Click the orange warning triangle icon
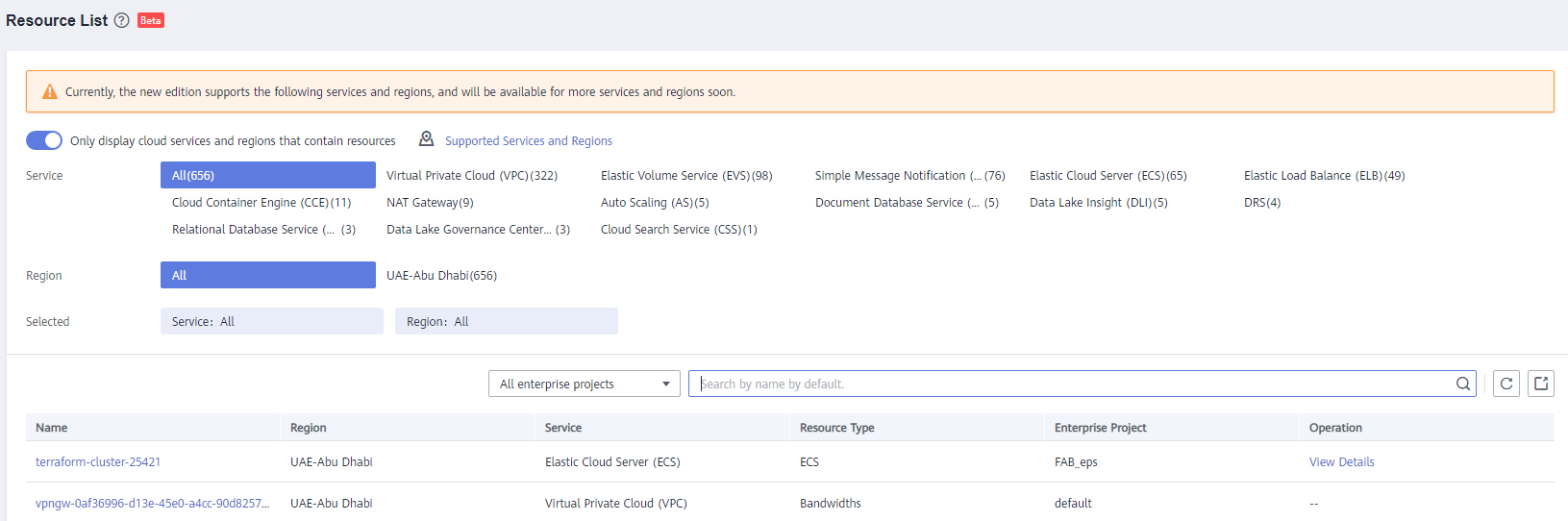This screenshot has width=1568, height=521. 50,92
